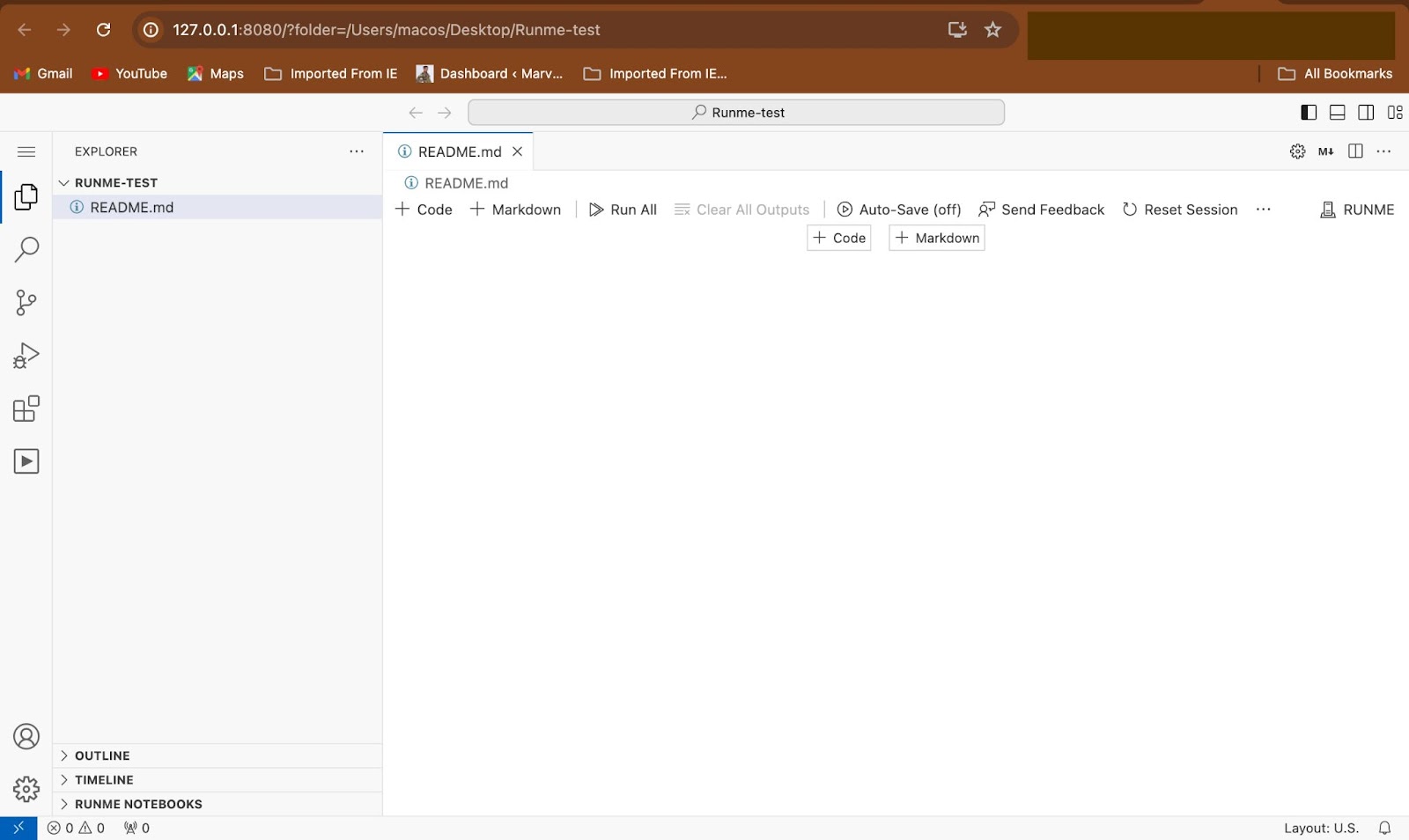Open the Search view in activity bar
The width and height of the screenshot is (1409, 840).
pyautogui.click(x=26, y=250)
